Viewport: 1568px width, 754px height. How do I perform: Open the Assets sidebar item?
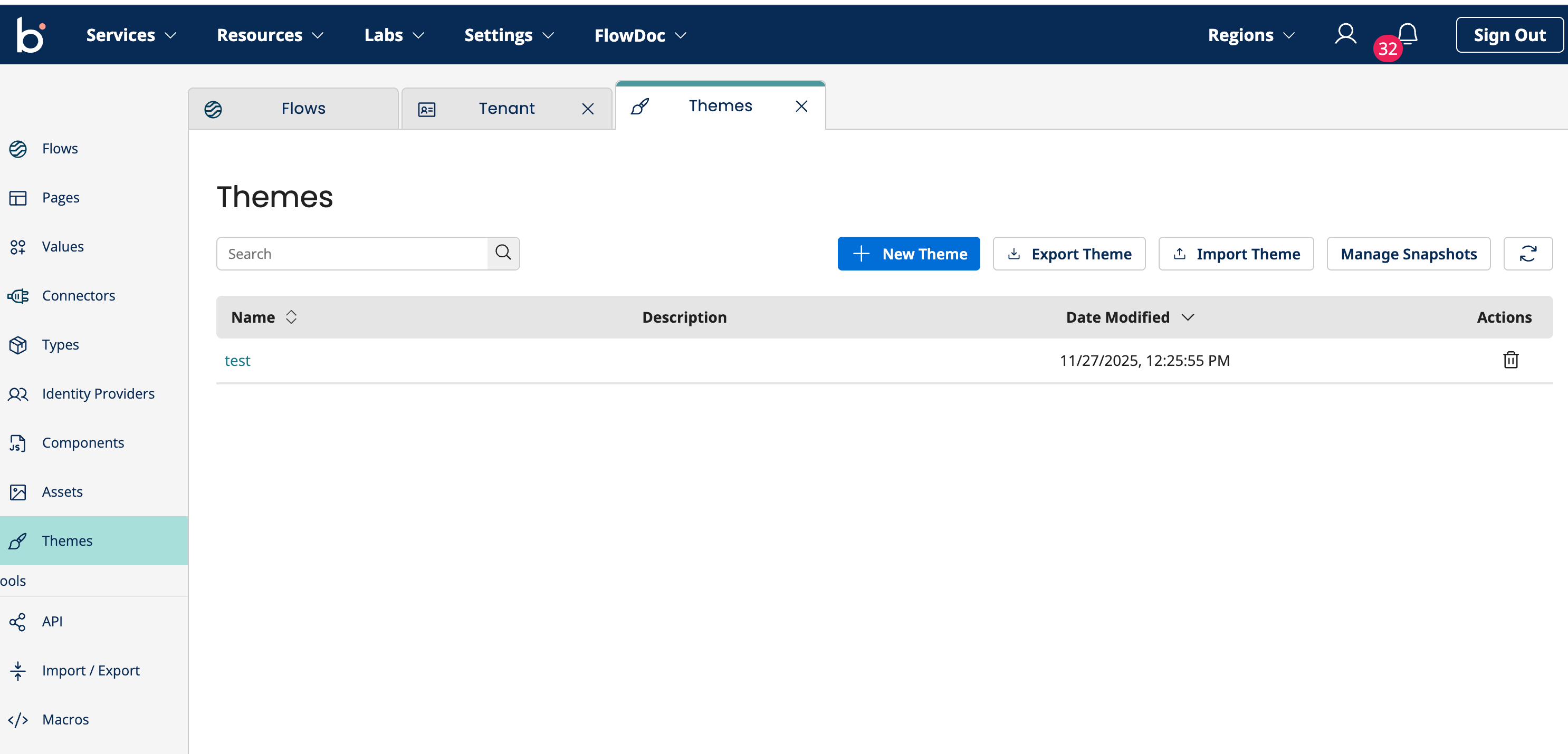tap(62, 492)
